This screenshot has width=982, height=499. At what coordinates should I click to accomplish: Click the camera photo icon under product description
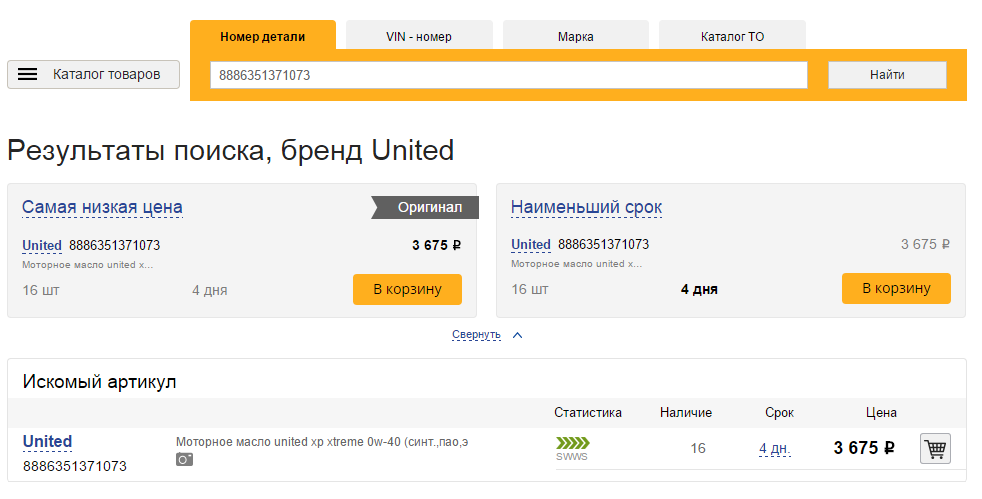click(x=184, y=460)
